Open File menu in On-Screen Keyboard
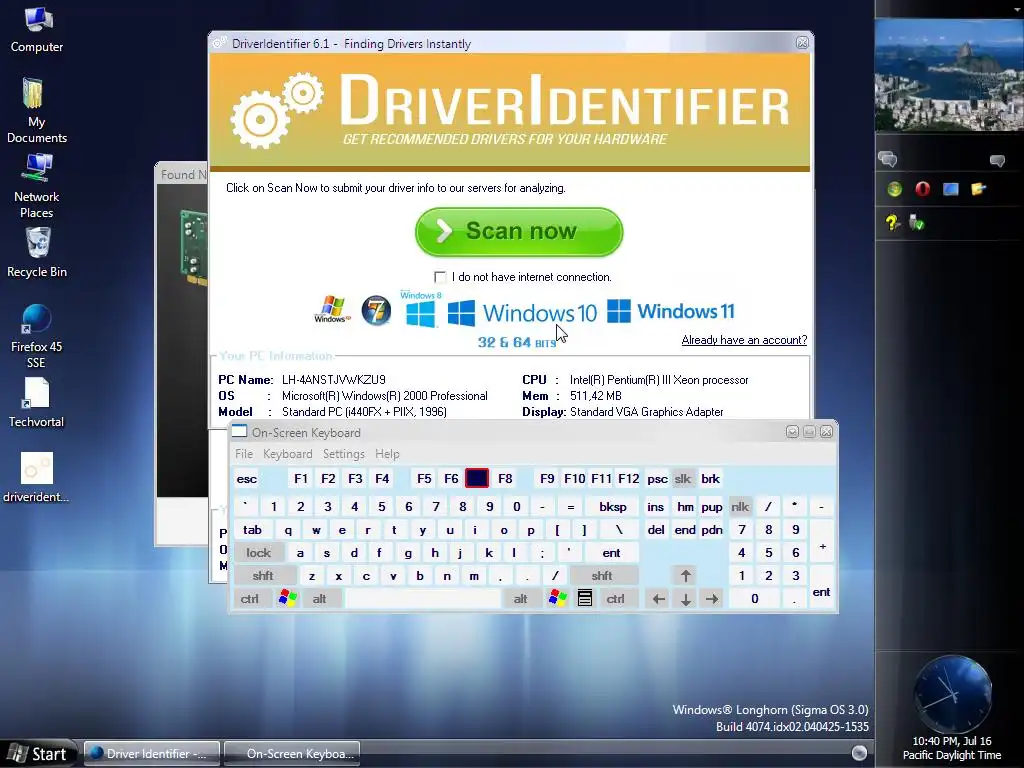This screenshot has height=768, width=1024. 244,454
